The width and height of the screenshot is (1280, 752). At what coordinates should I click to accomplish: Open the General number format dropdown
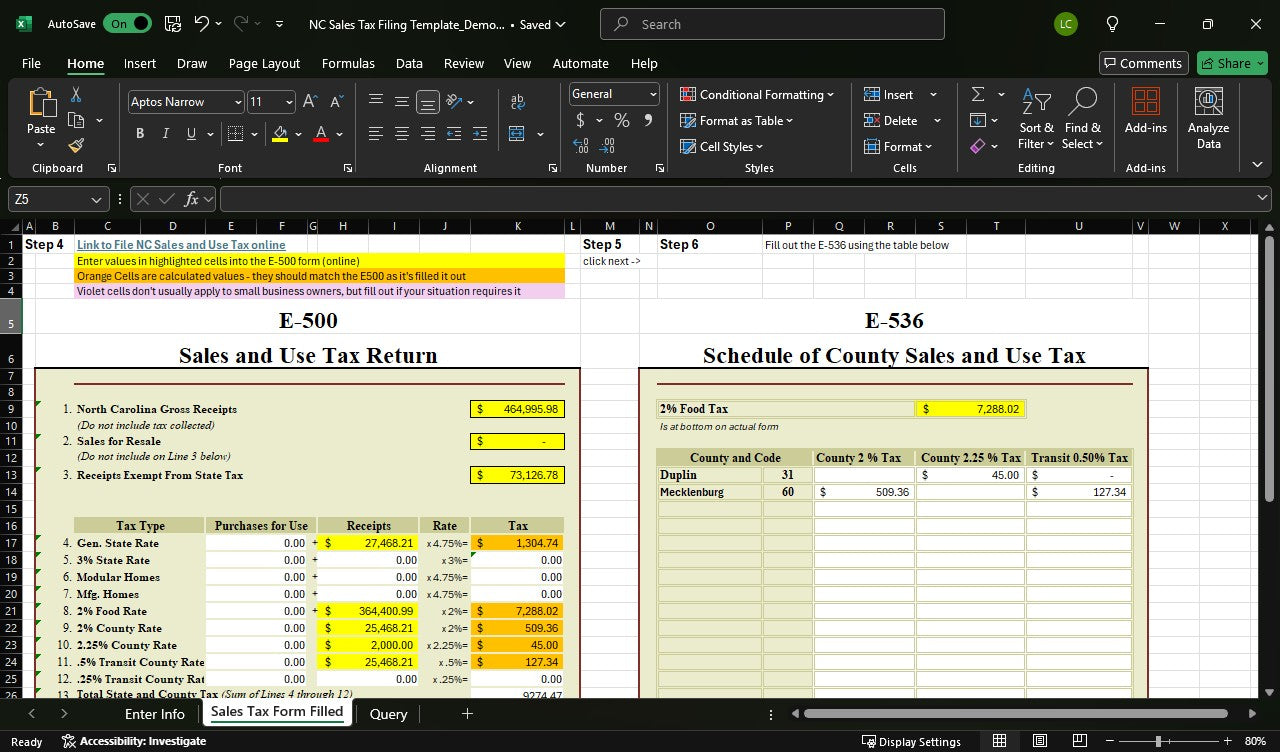coord(653,94)
